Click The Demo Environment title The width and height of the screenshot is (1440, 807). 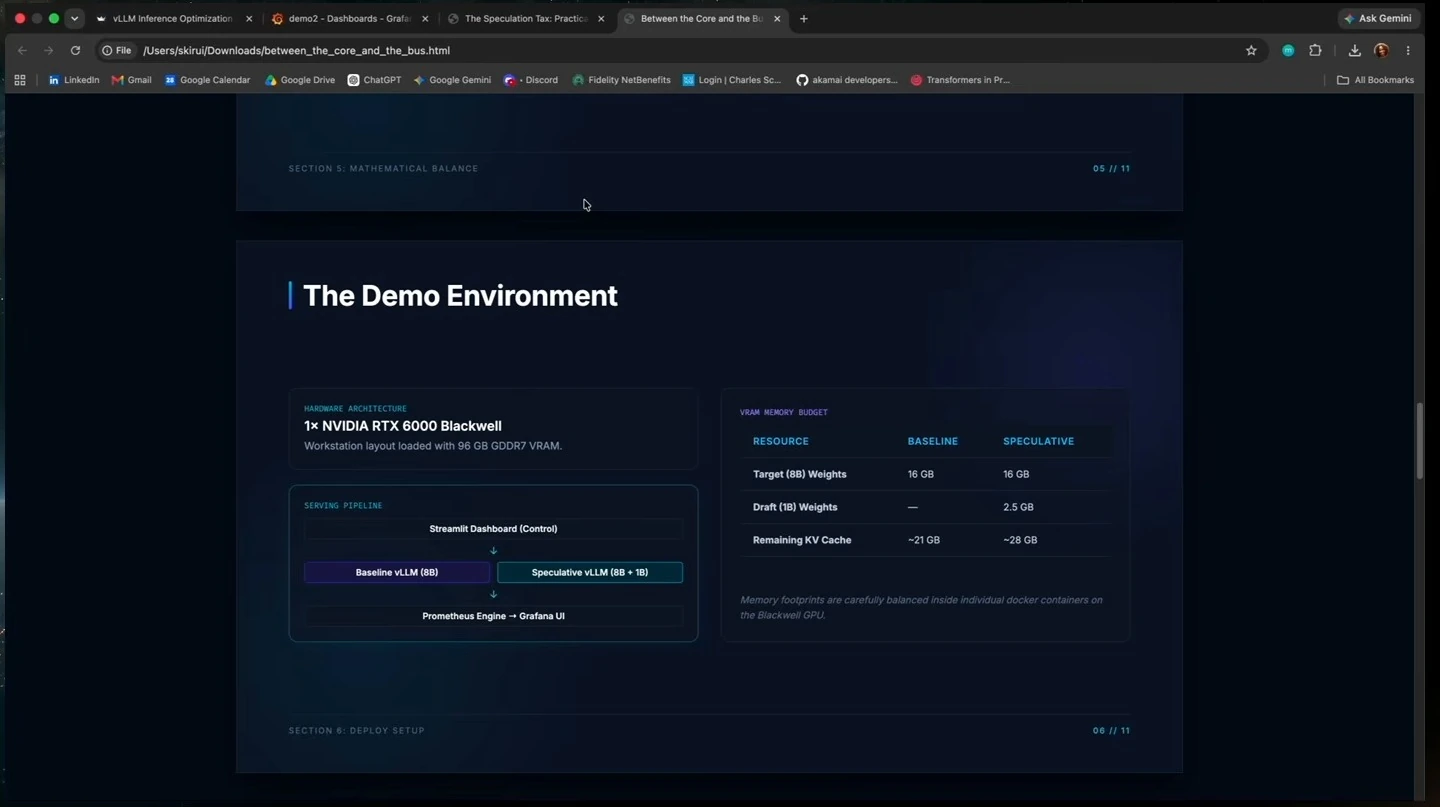point(460,296)
